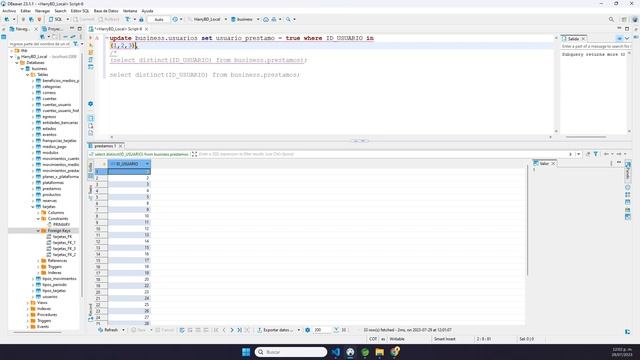Open Visual Studio Code from taskbar
Image resolution: width=640 pixels, height=360 pixels.
(336, 352)
